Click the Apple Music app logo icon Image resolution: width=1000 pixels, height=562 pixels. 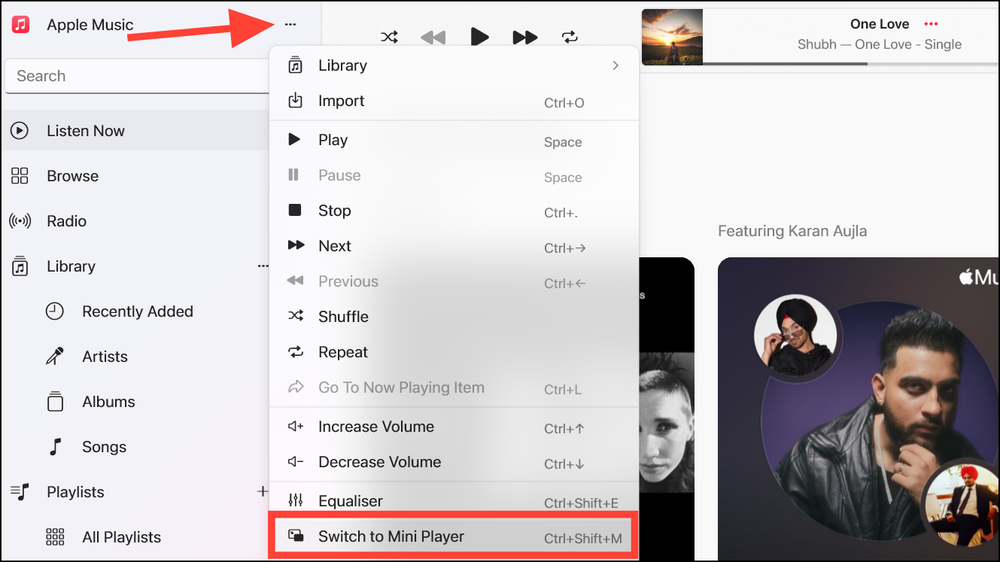tap(21, 24)
